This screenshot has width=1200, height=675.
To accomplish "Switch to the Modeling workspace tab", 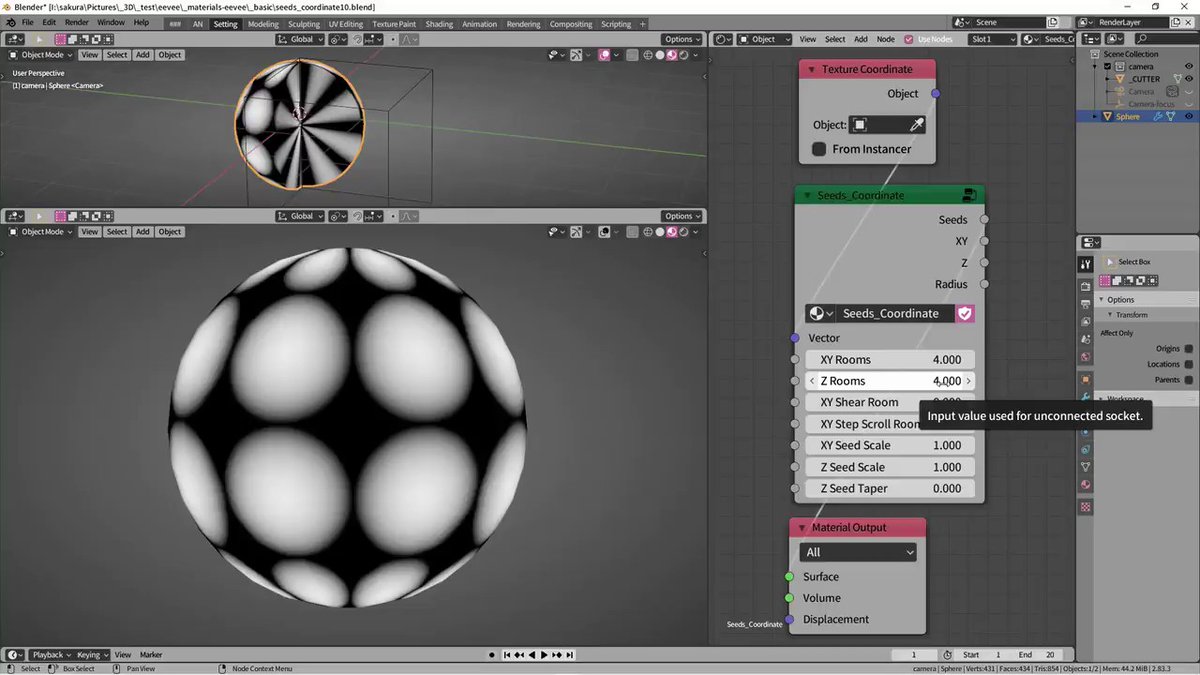I will pos(264,23).
